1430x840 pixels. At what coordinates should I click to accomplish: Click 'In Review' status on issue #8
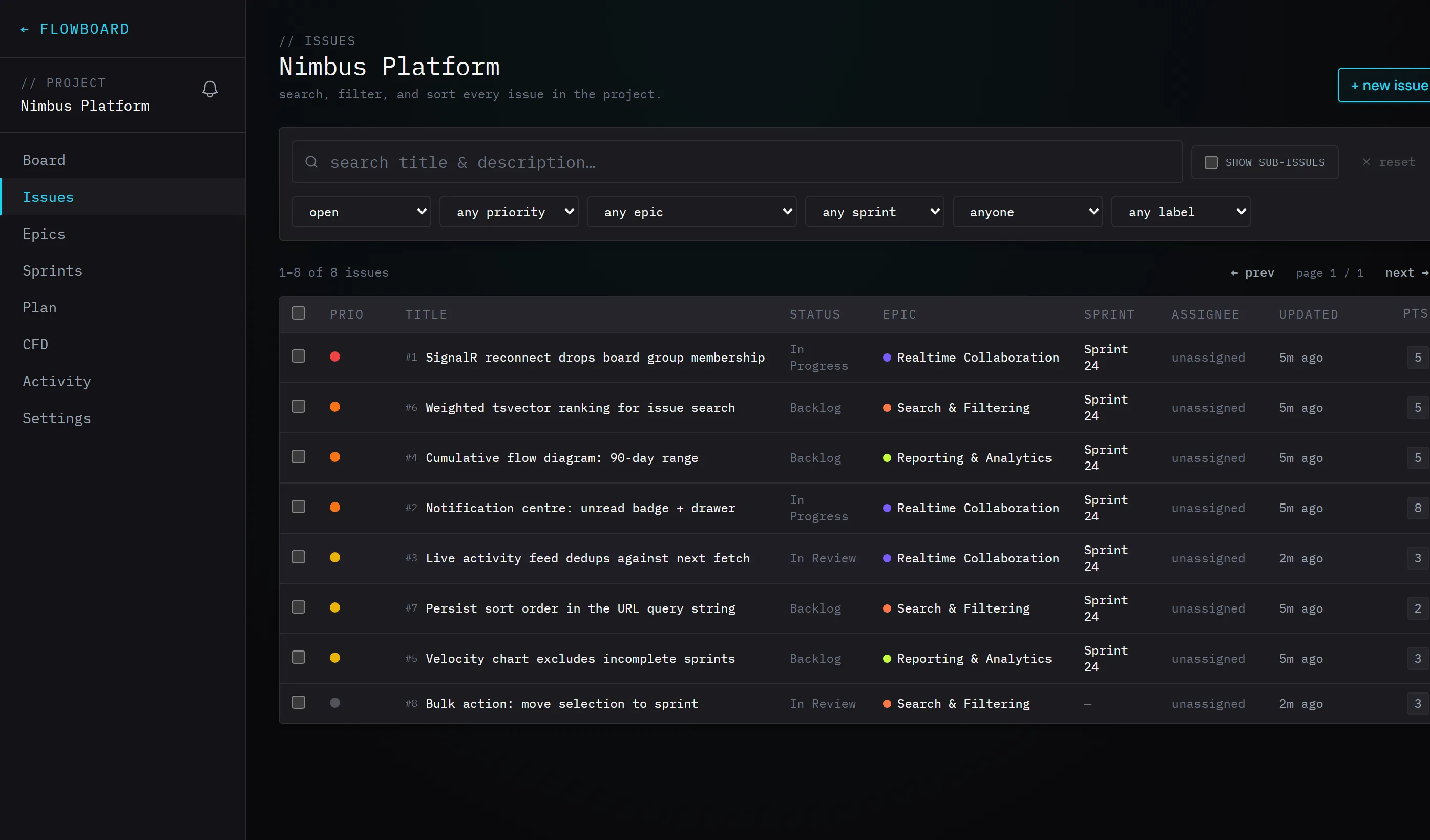point(822,704)
